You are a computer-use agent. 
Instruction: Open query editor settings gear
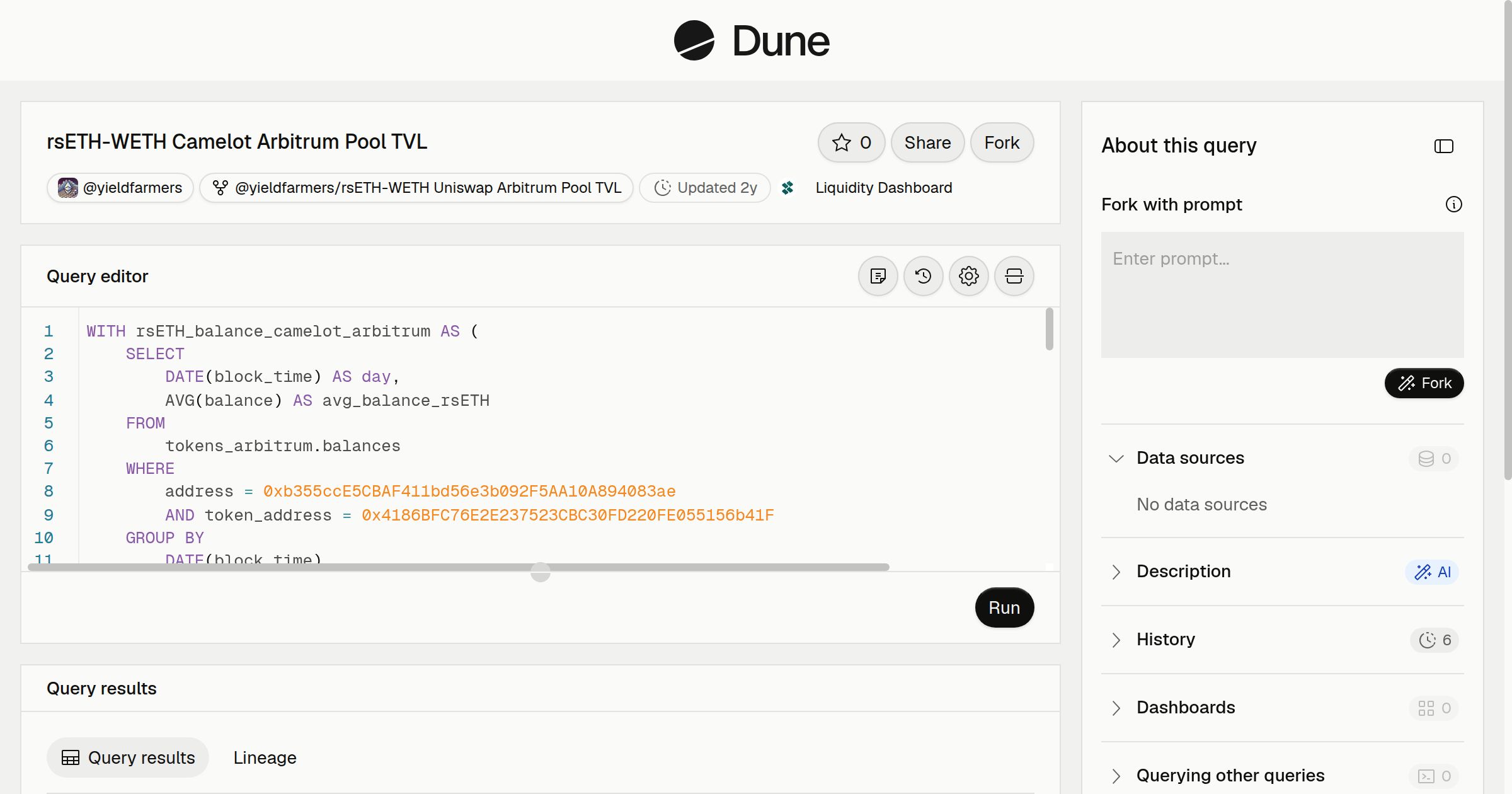(969, 276)
